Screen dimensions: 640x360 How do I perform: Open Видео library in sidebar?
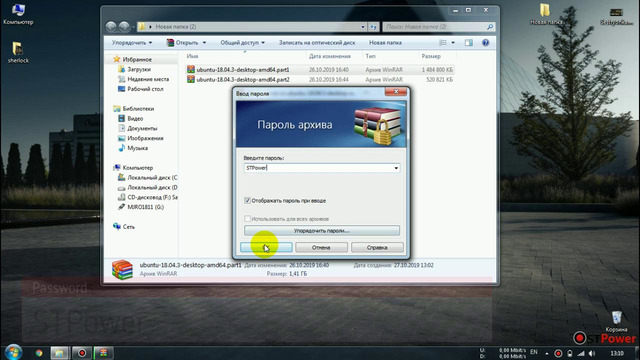coord(135,118)
